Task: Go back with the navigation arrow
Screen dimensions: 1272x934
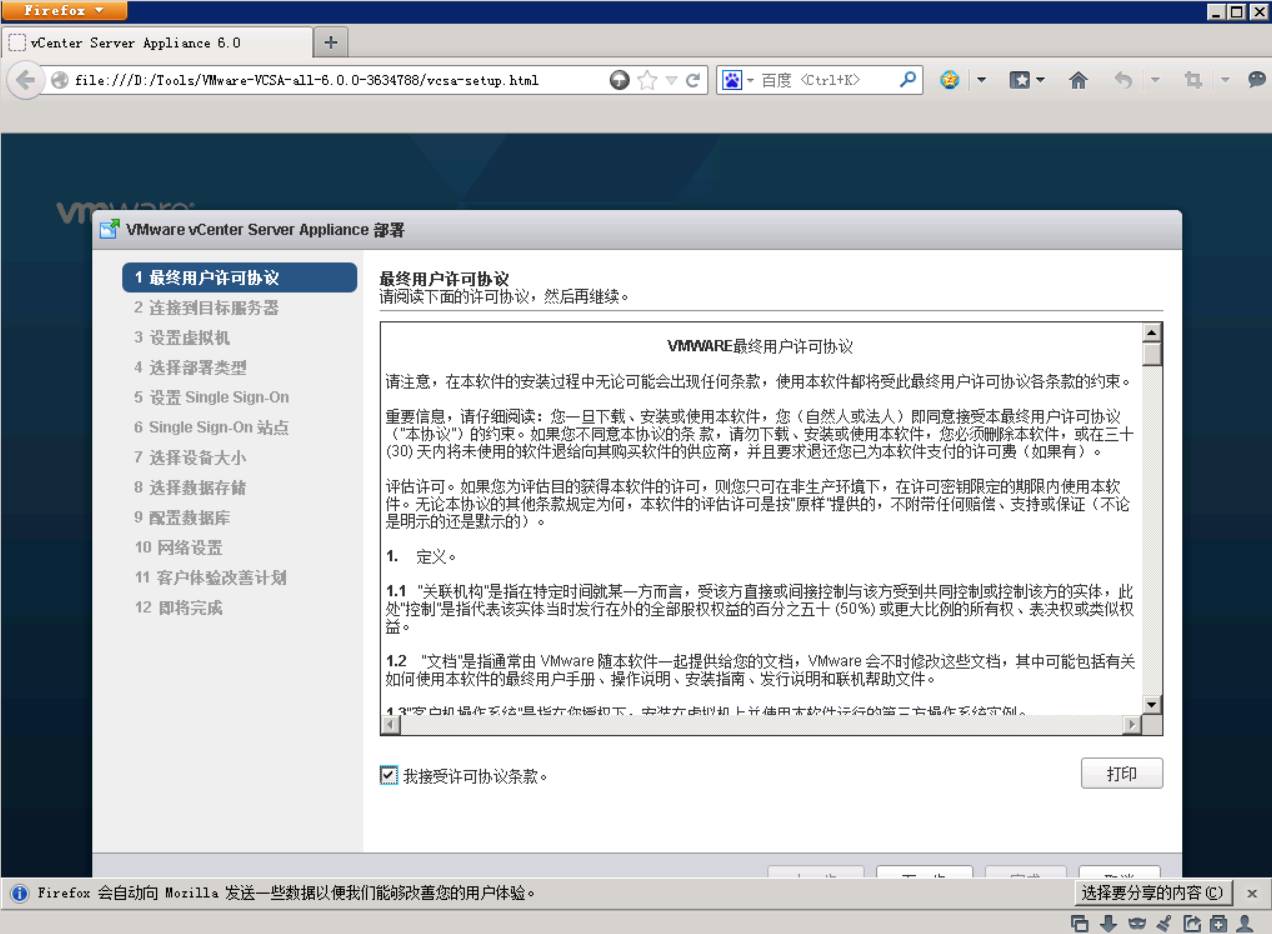Action: tap(26, 80)
